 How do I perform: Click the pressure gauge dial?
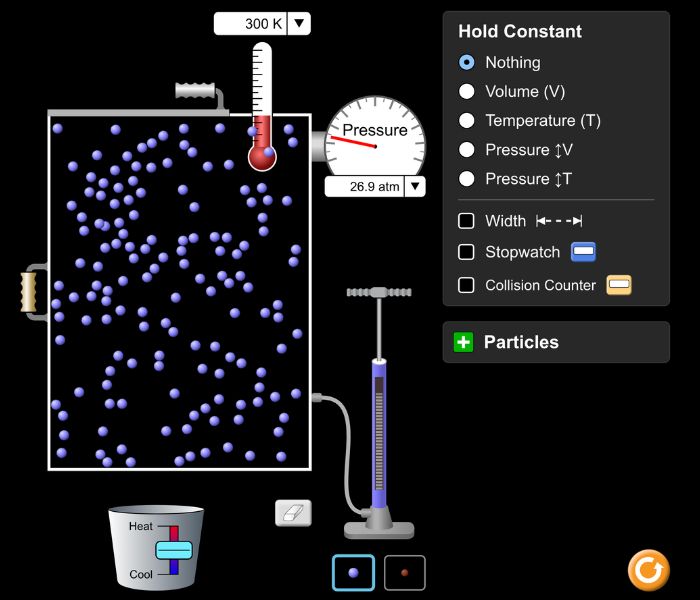coord(375,138)
